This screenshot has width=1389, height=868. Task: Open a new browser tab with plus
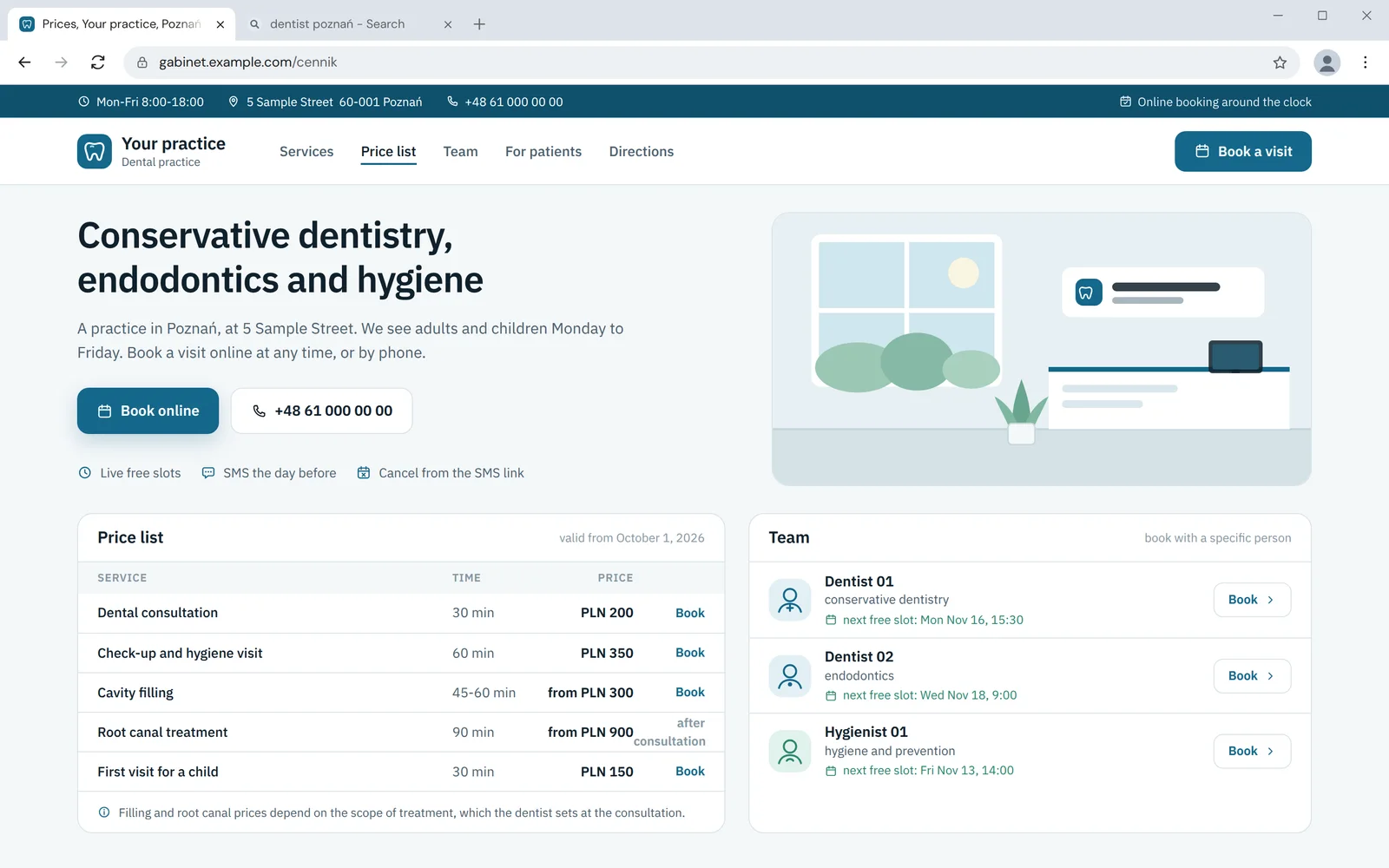pyautogui.click(x=479, y=24)
